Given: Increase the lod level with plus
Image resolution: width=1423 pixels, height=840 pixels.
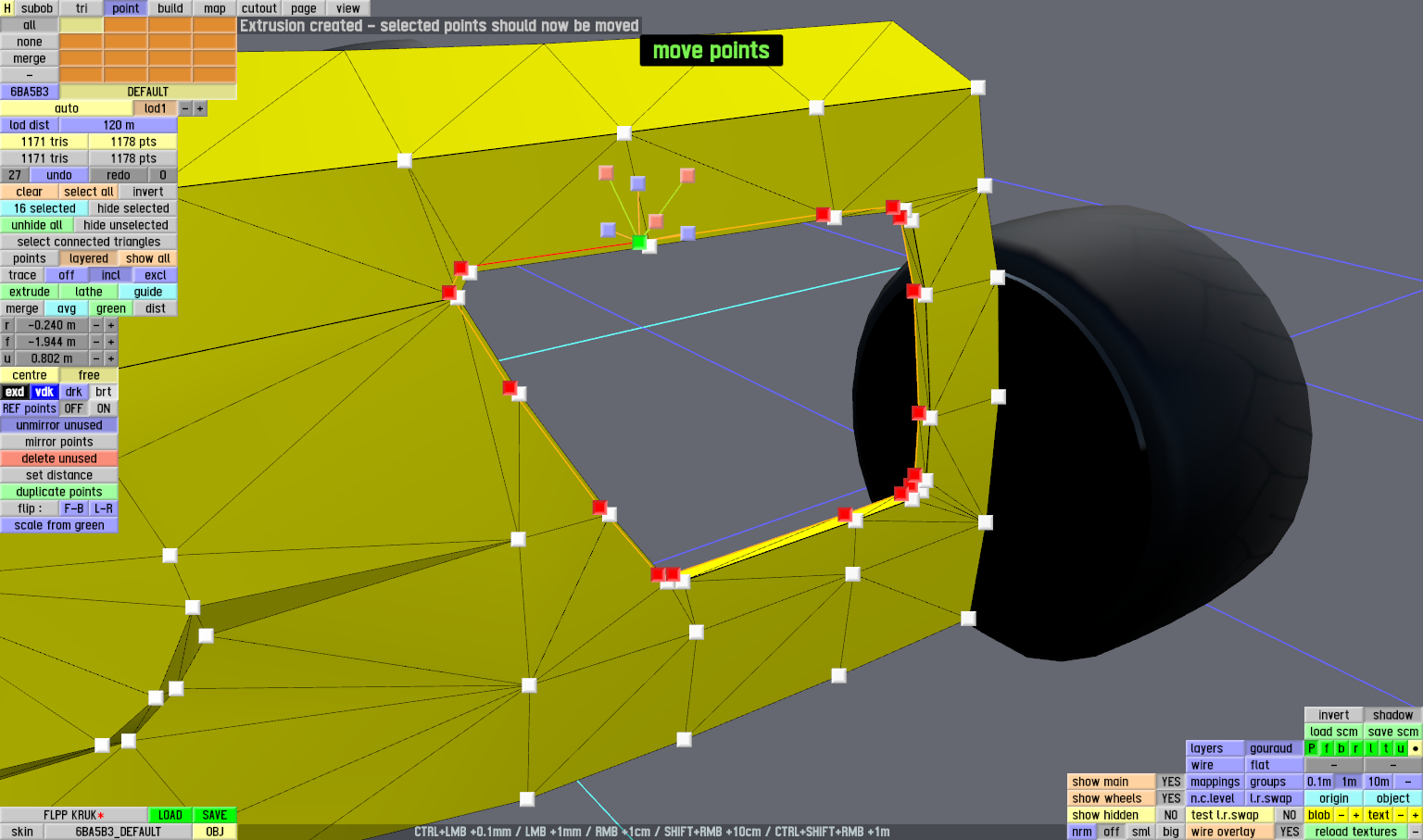Looking at the screenshot, I should (200, 108).
